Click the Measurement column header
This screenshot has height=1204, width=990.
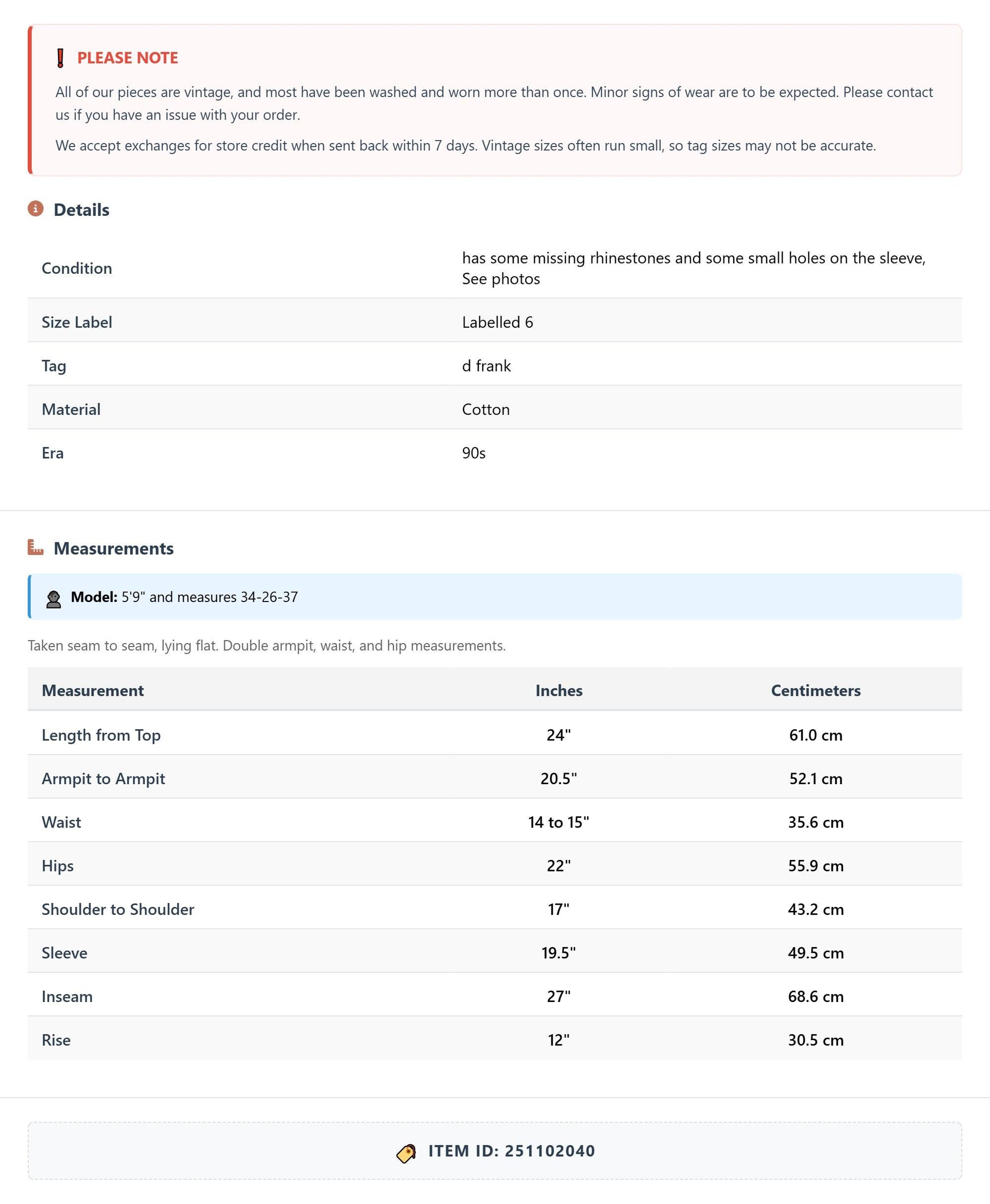(x=93, y=690)
